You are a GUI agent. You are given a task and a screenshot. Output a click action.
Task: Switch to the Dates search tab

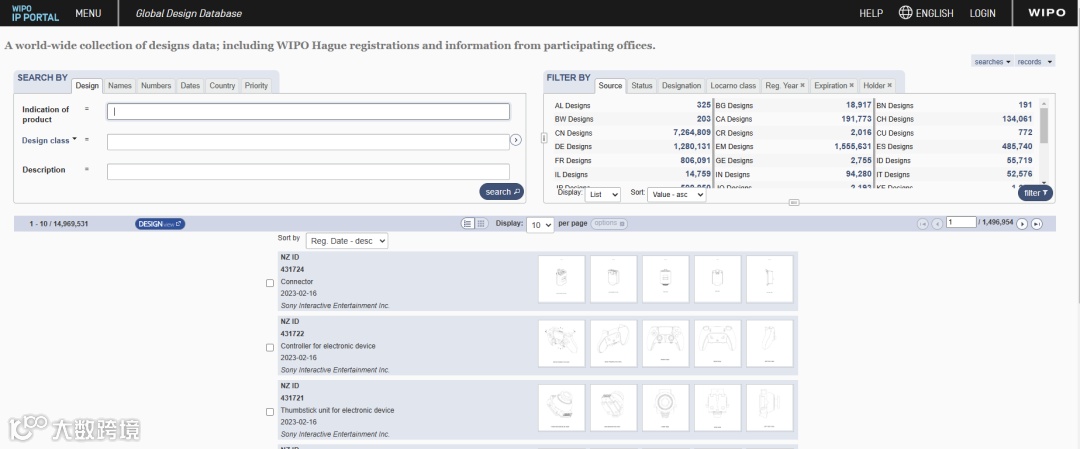[190, 85]
